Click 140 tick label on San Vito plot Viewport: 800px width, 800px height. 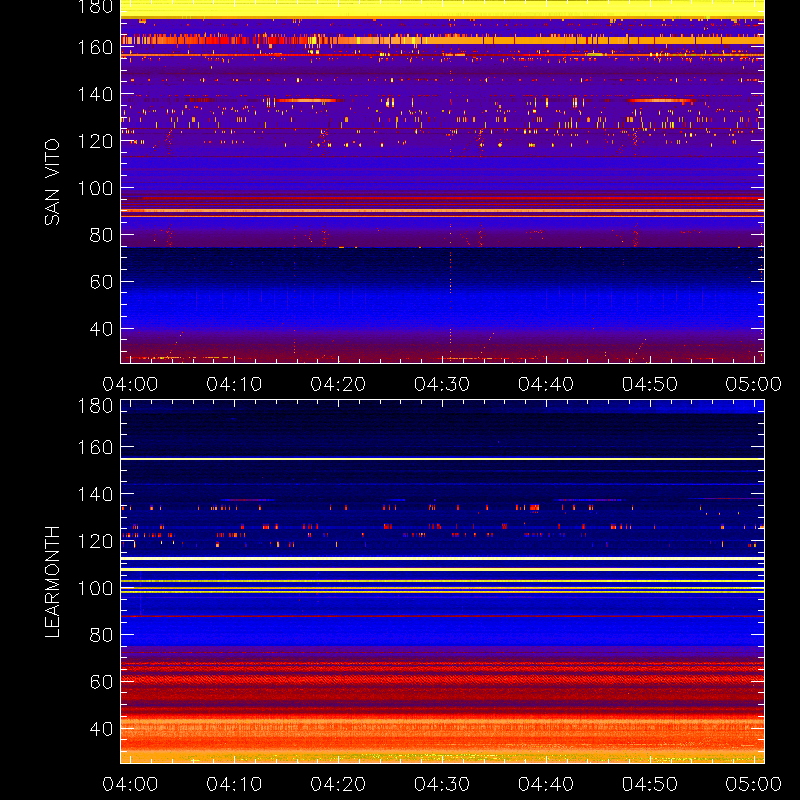click(95, 94)
